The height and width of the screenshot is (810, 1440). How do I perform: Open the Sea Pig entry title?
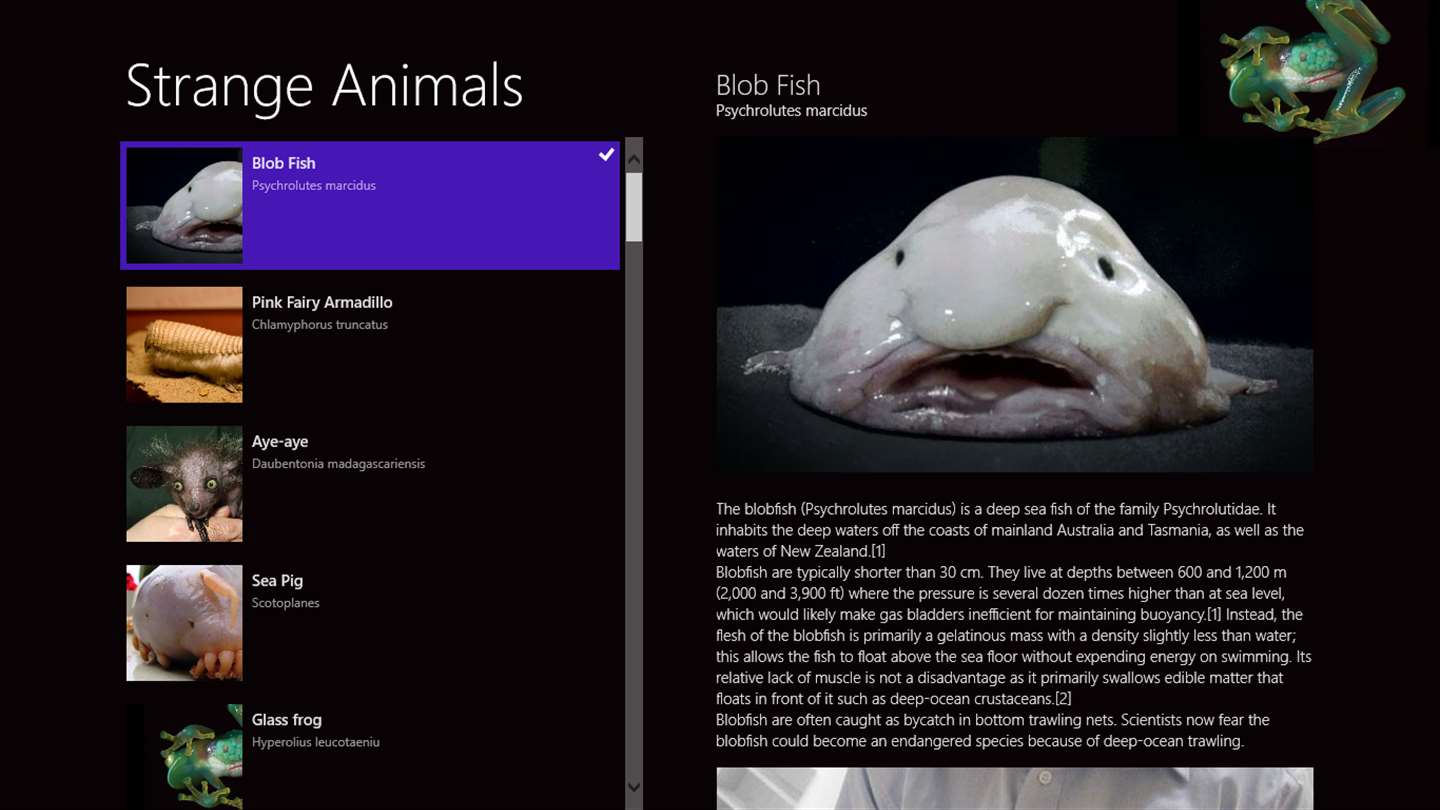277,580
